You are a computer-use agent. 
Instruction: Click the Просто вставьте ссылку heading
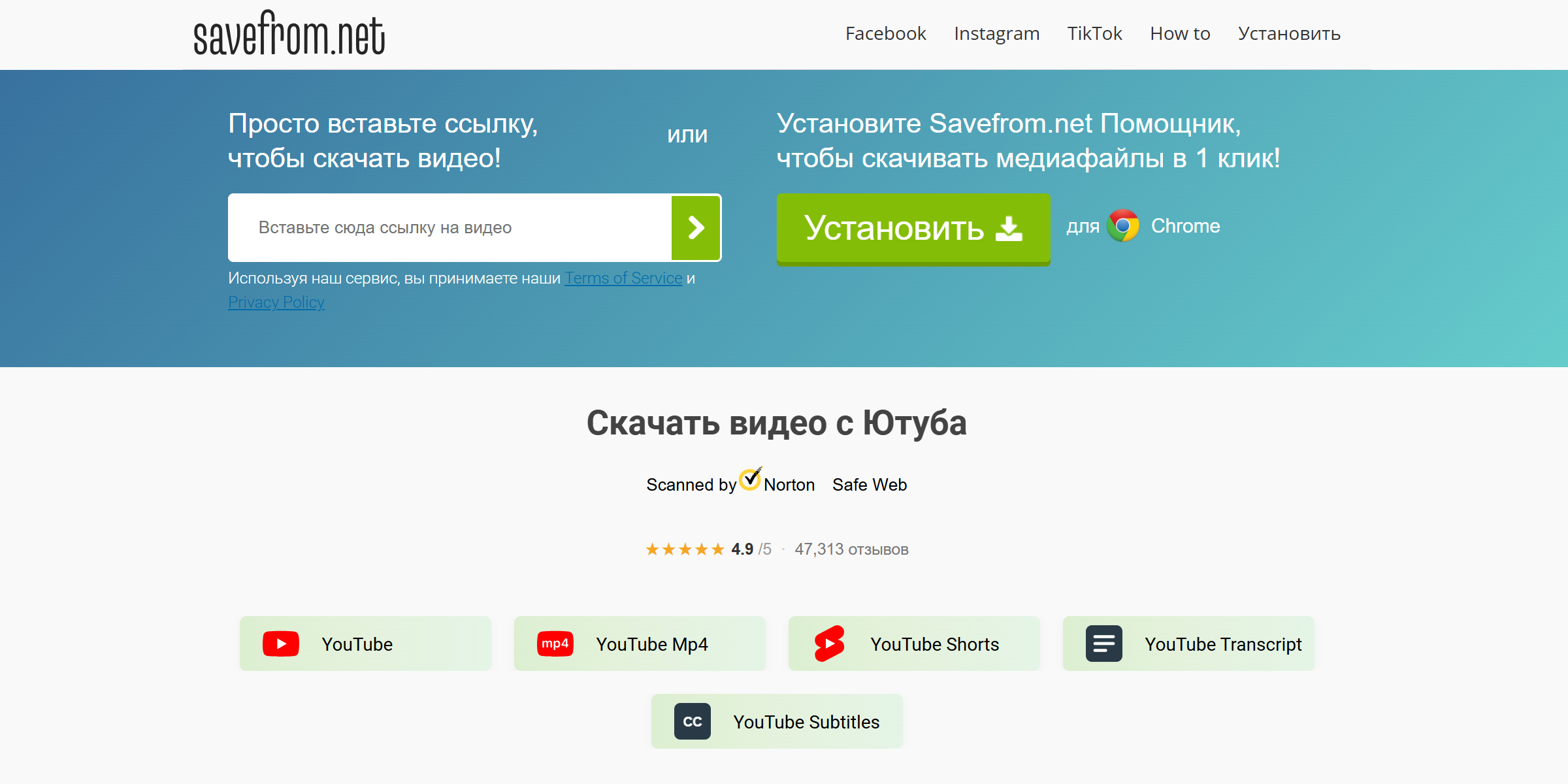[x=383, y=140]
